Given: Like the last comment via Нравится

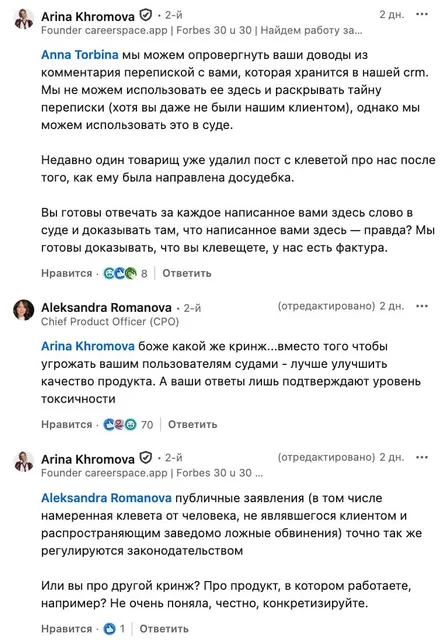Looking at the screenshot, I should tap(67, 629).
